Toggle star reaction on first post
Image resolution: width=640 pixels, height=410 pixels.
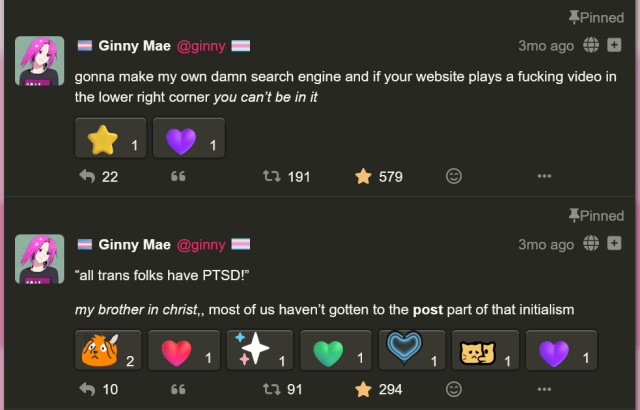point(111,138)
